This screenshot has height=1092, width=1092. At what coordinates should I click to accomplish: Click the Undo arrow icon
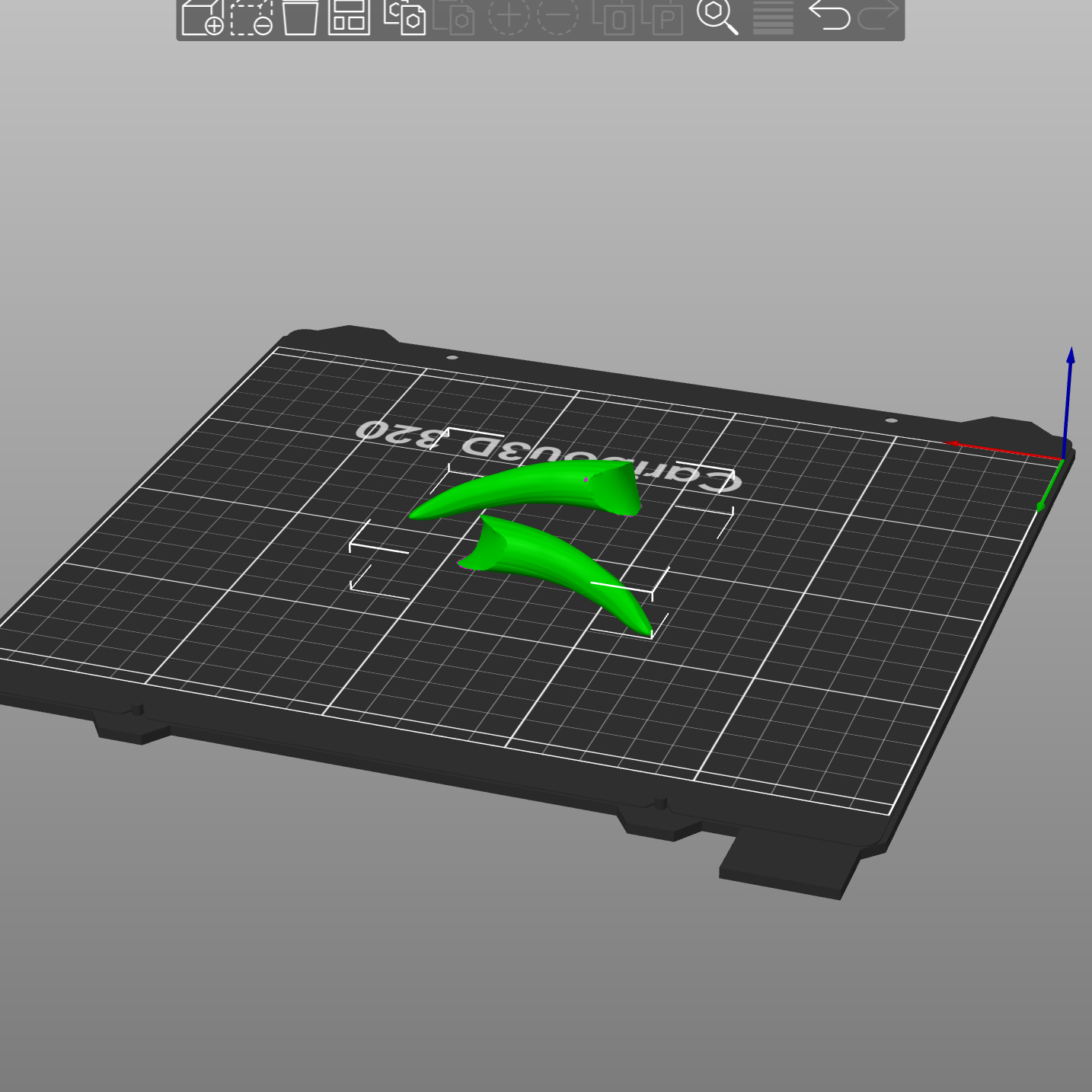point(829,17)
